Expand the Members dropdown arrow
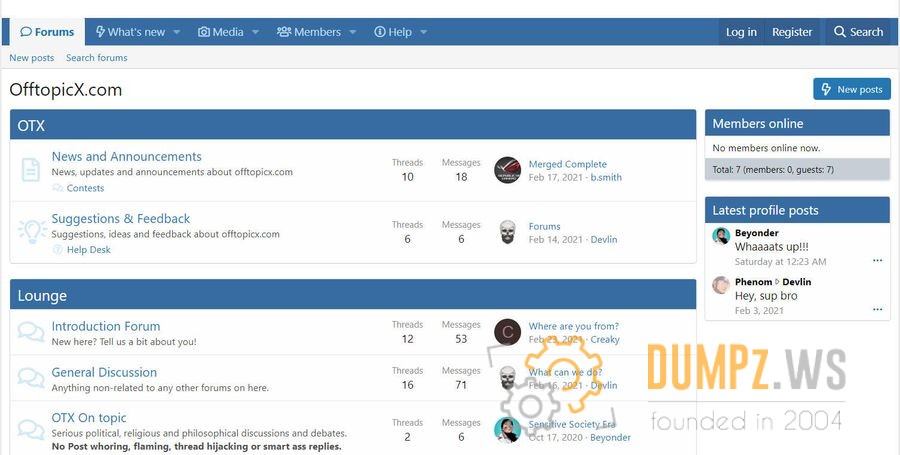 (352, 32)
